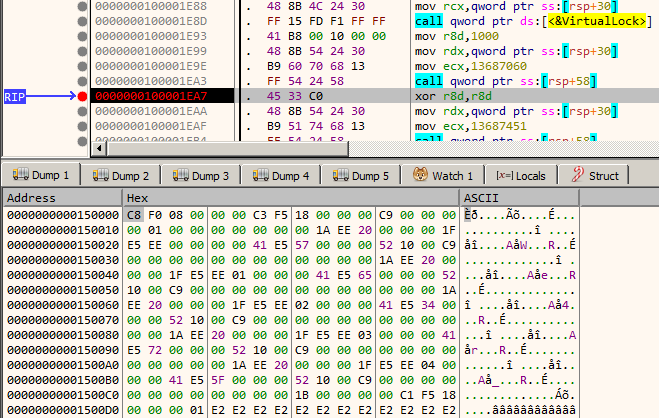Select instruction mov ecx,13687060
Viewport: 659px width, 418px height.
click(x=471, y=66)
